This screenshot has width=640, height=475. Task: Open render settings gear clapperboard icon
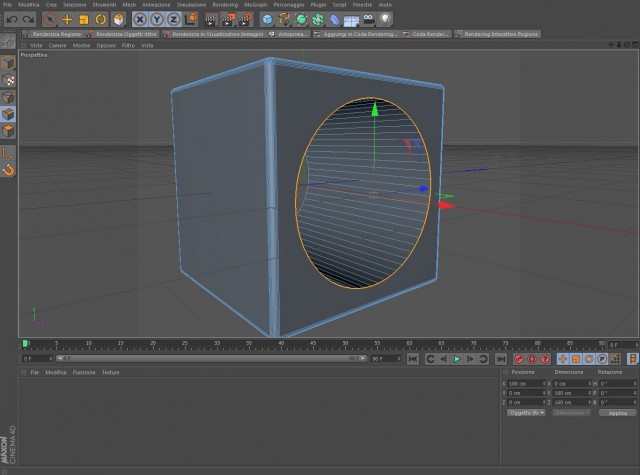point(246,19)
